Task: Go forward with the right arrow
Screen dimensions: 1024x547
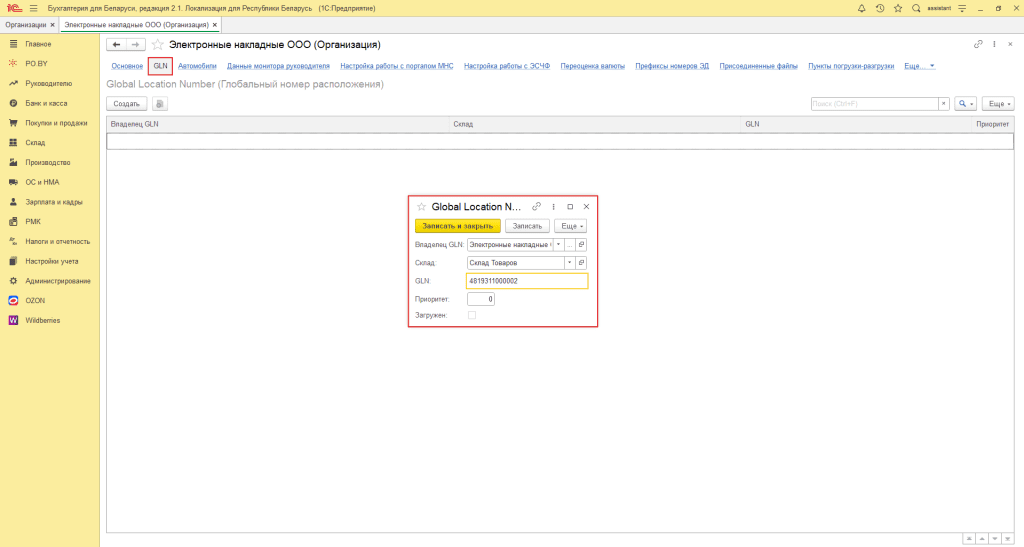Action: click(135, 44)
